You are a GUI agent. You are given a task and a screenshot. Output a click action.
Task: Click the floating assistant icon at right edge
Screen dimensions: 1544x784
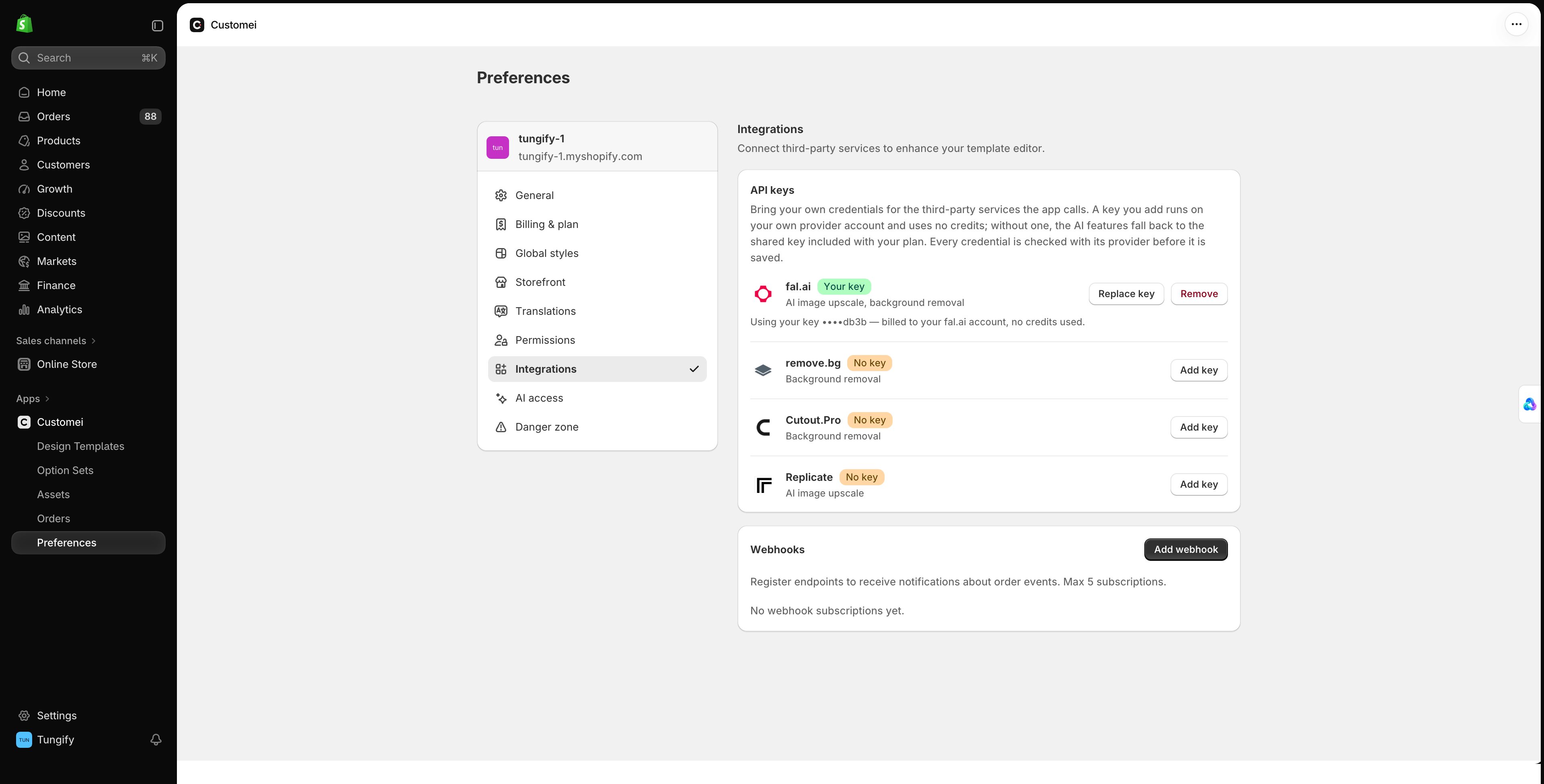point(1529,404)
